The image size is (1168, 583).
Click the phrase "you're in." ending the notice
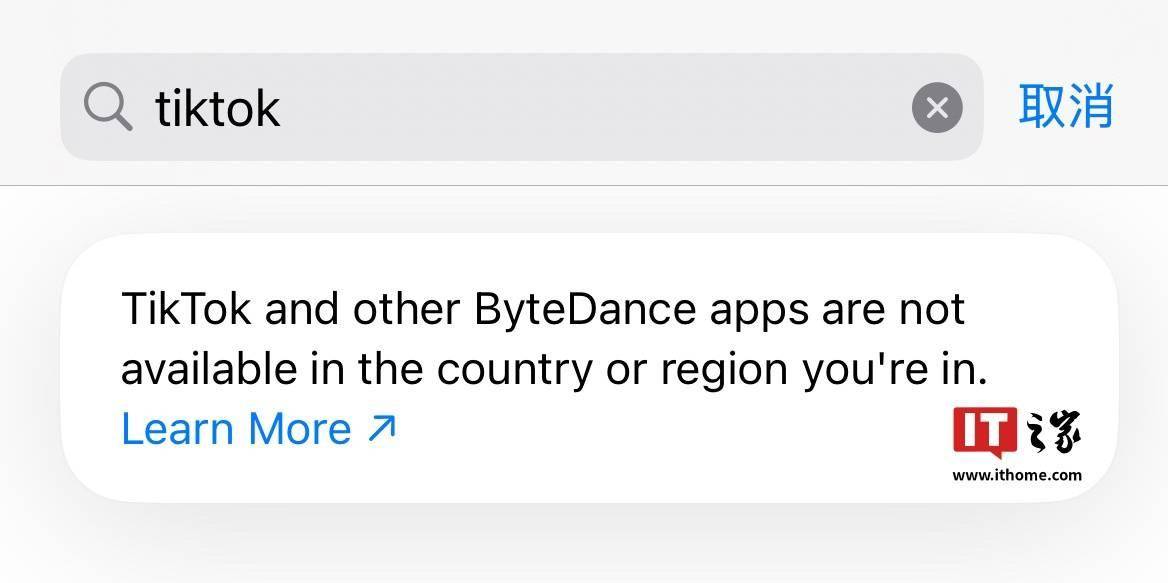coord(894,370)
